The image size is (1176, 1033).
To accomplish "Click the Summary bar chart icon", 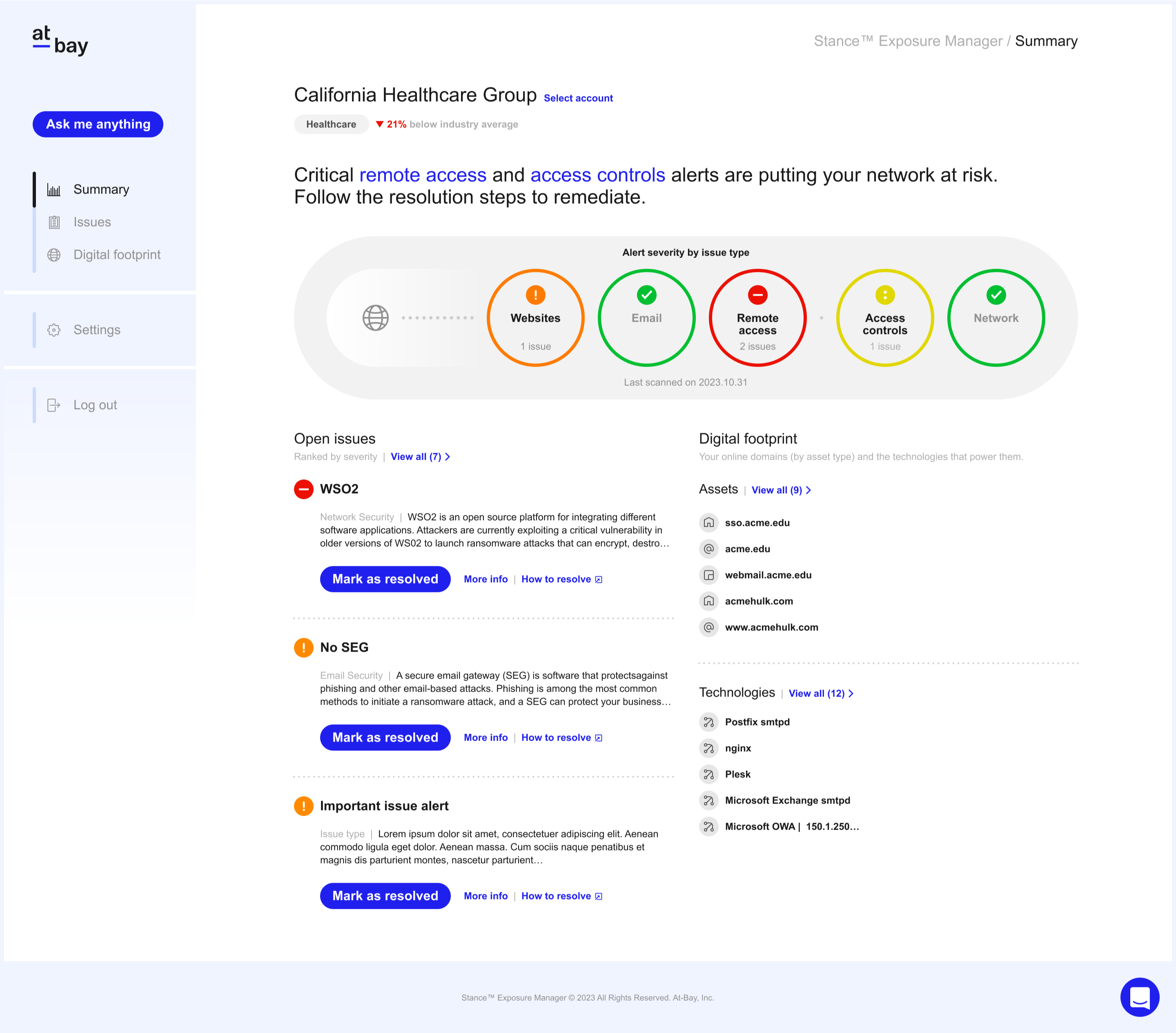I will [54, 190].
